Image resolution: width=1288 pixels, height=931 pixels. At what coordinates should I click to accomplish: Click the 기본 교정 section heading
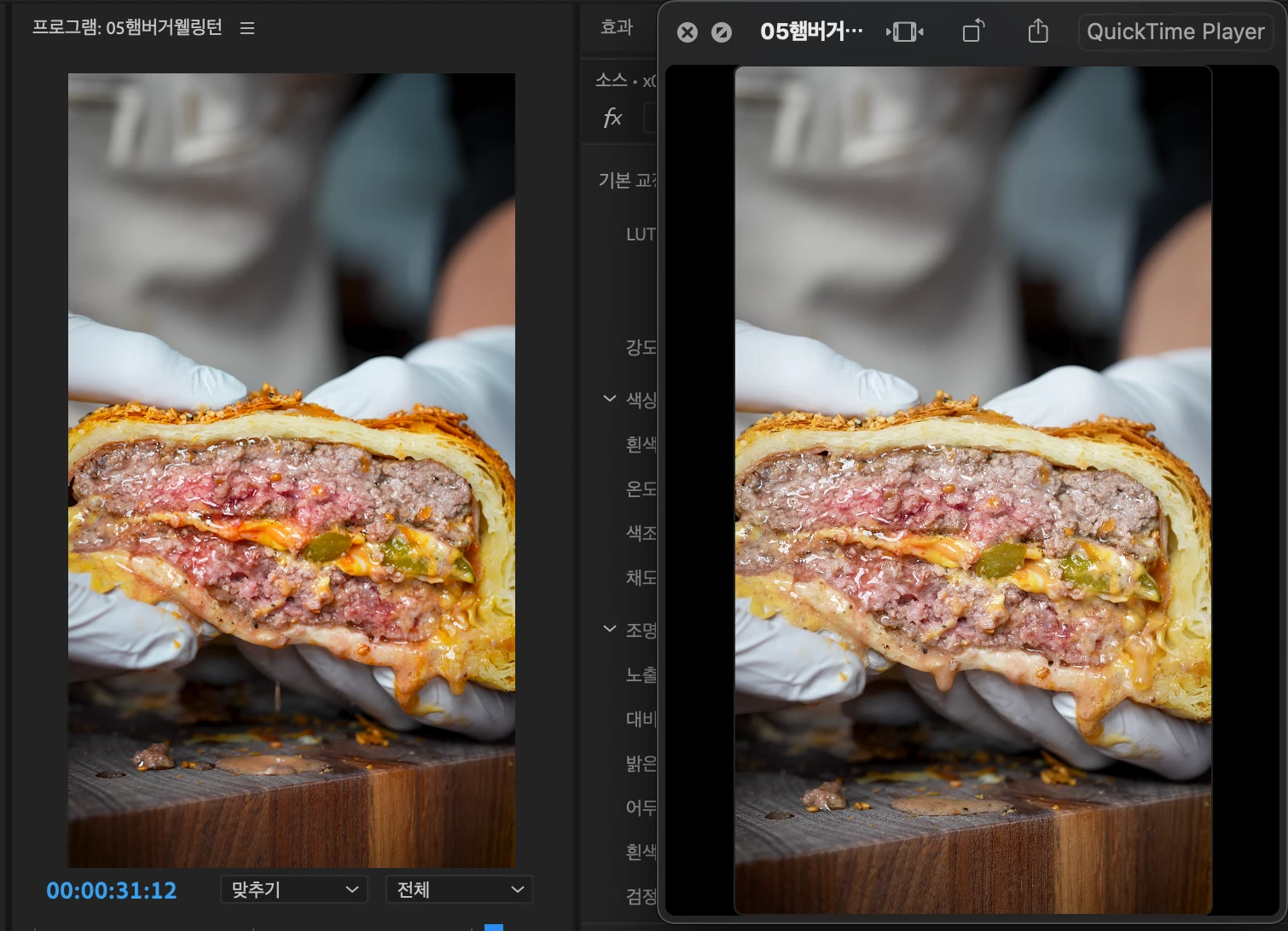tap(627, 180)
